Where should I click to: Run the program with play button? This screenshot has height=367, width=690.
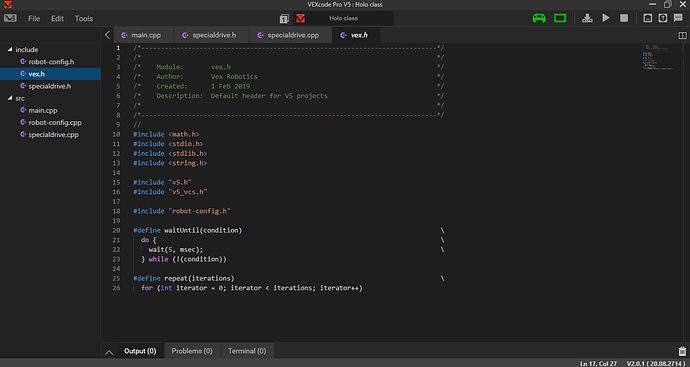[606, 18]
